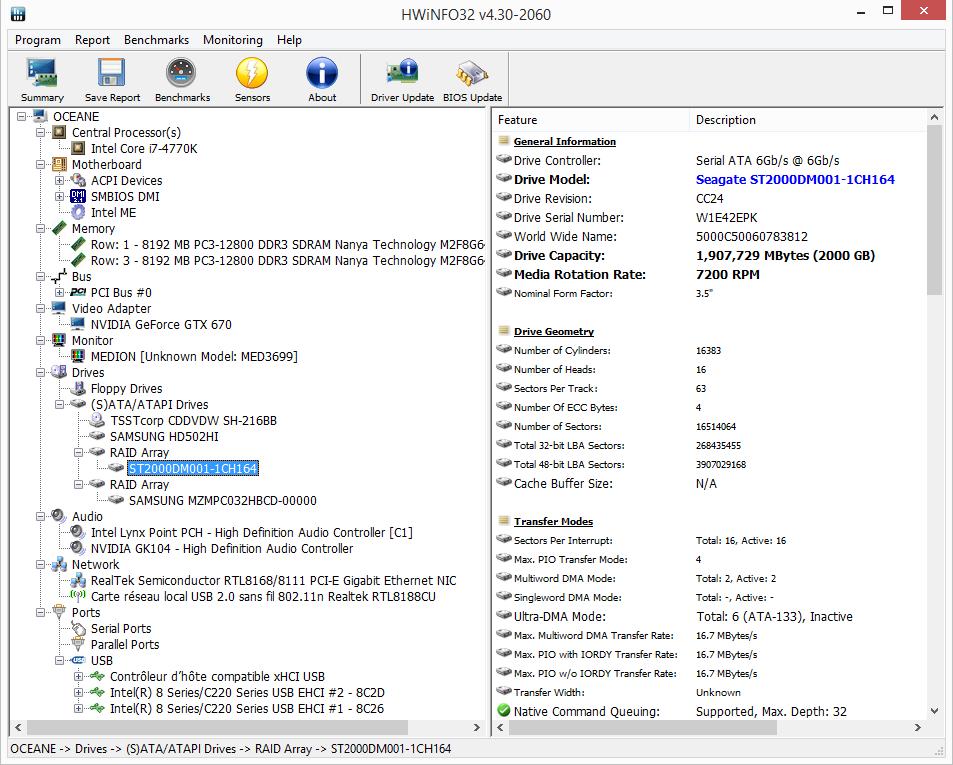Open the Help menu
Image resolution: width=953 pixels, height=765 pixels.
(x=289, y=40)
